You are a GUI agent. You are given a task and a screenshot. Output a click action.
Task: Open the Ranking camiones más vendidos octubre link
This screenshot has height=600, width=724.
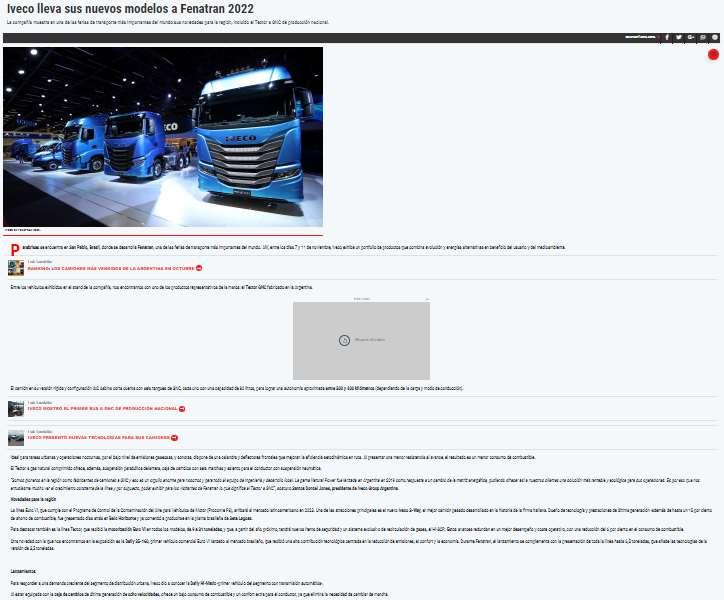(x=111, y=268)
